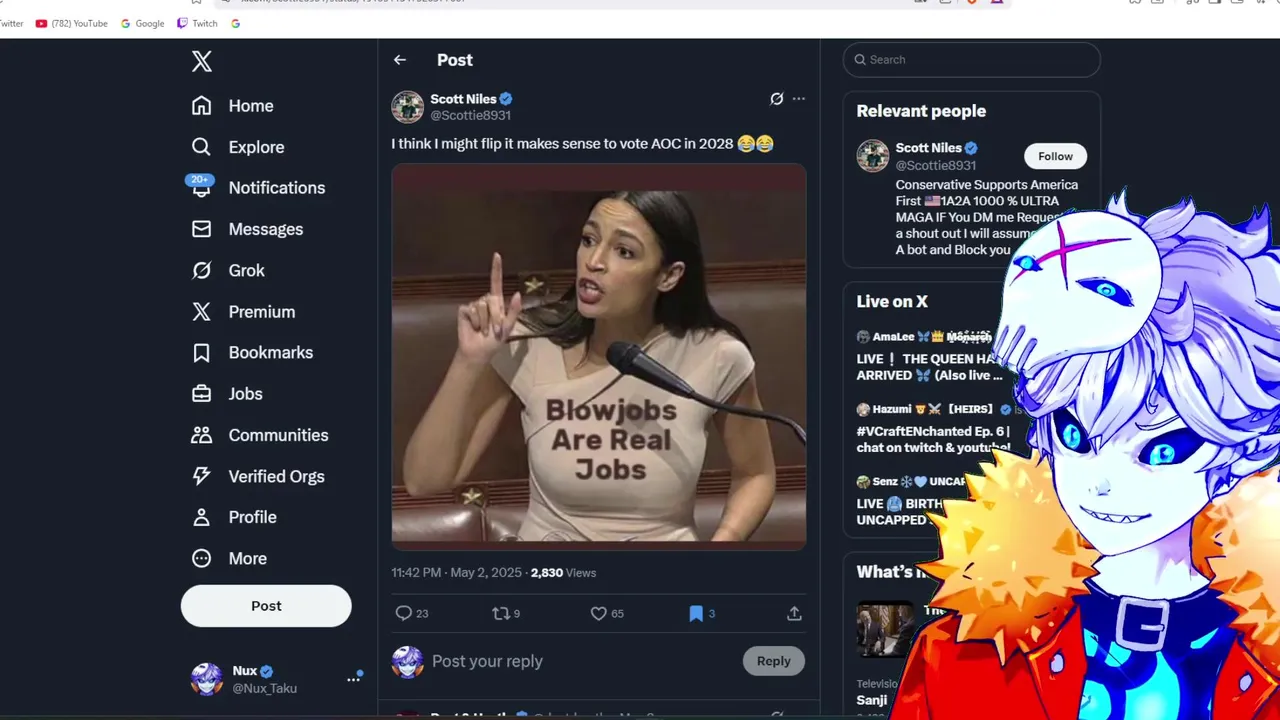Click the white Post button

[266, 606]
